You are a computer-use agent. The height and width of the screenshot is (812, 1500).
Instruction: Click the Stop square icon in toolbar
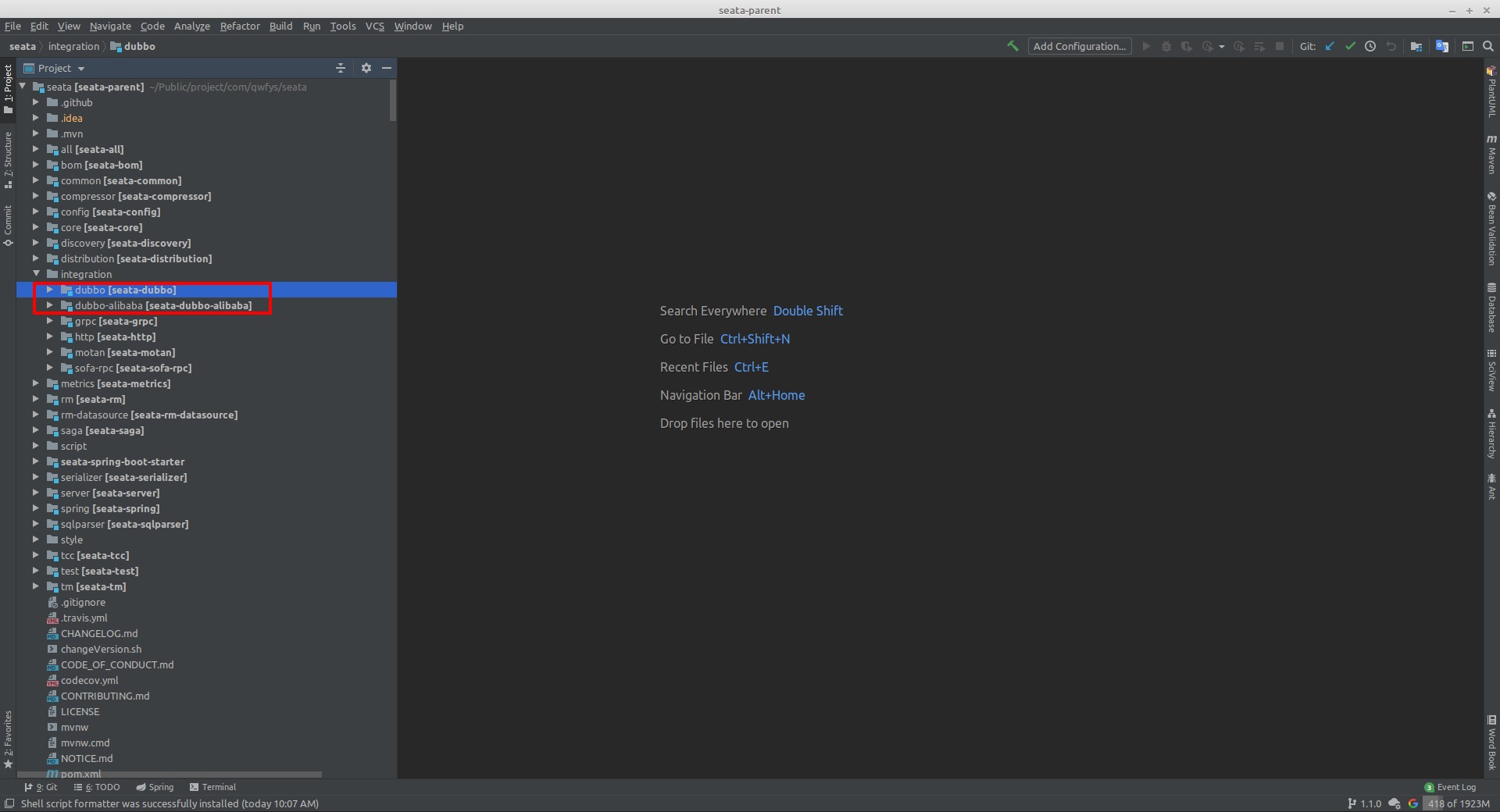coord(1280,46)
